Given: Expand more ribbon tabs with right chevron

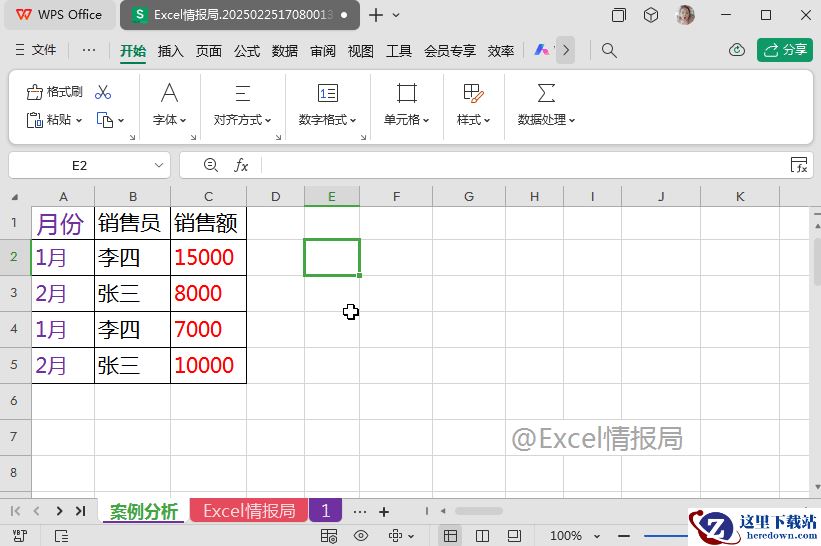Looking at the screenshot, I should point(565,50).
